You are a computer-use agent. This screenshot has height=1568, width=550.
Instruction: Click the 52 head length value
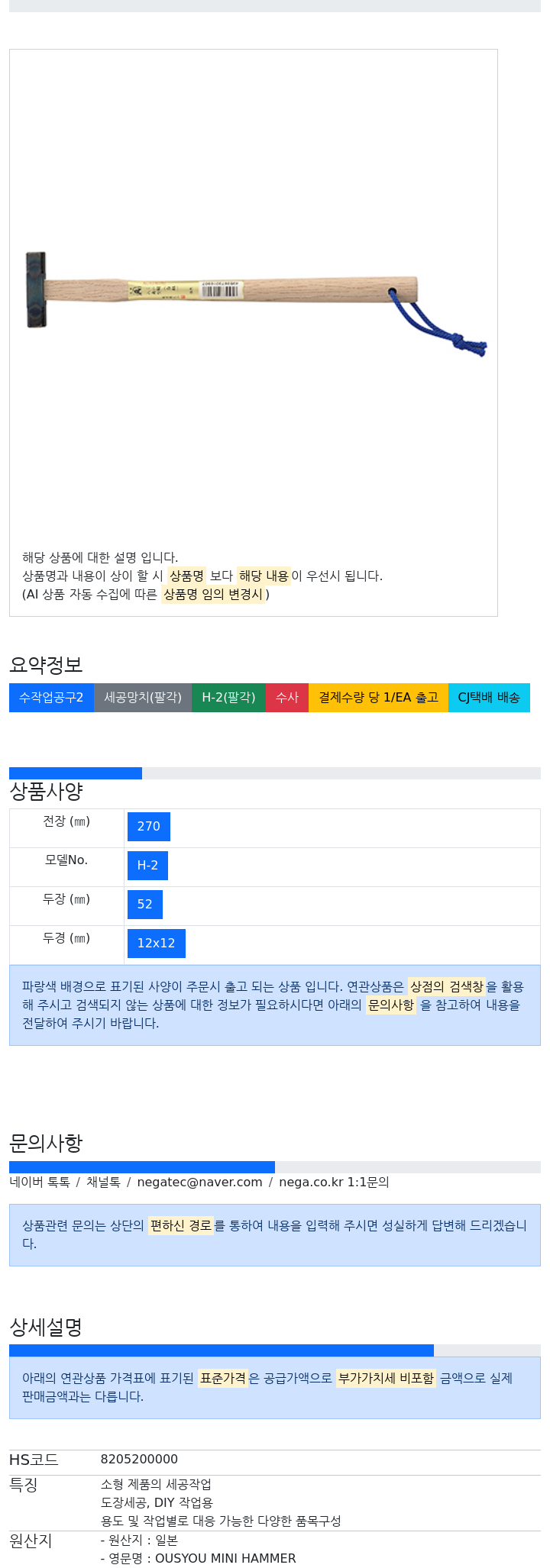(x=145, y=905)
